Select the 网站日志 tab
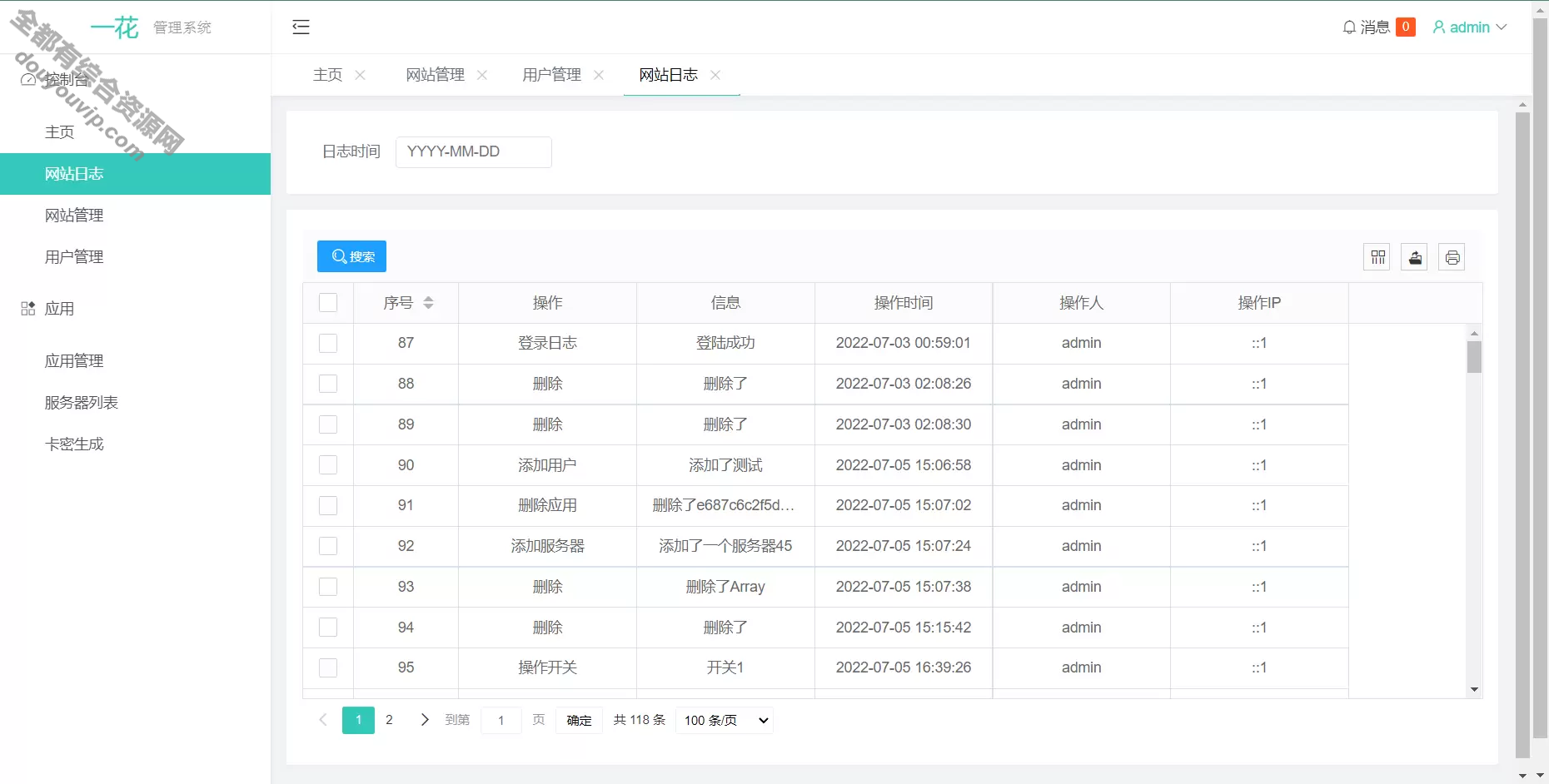 click(x=669, y=75)
